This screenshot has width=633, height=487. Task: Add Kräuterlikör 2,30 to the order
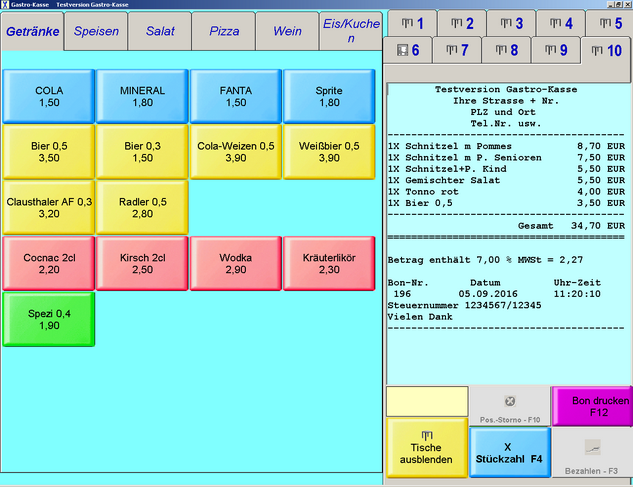329,263
